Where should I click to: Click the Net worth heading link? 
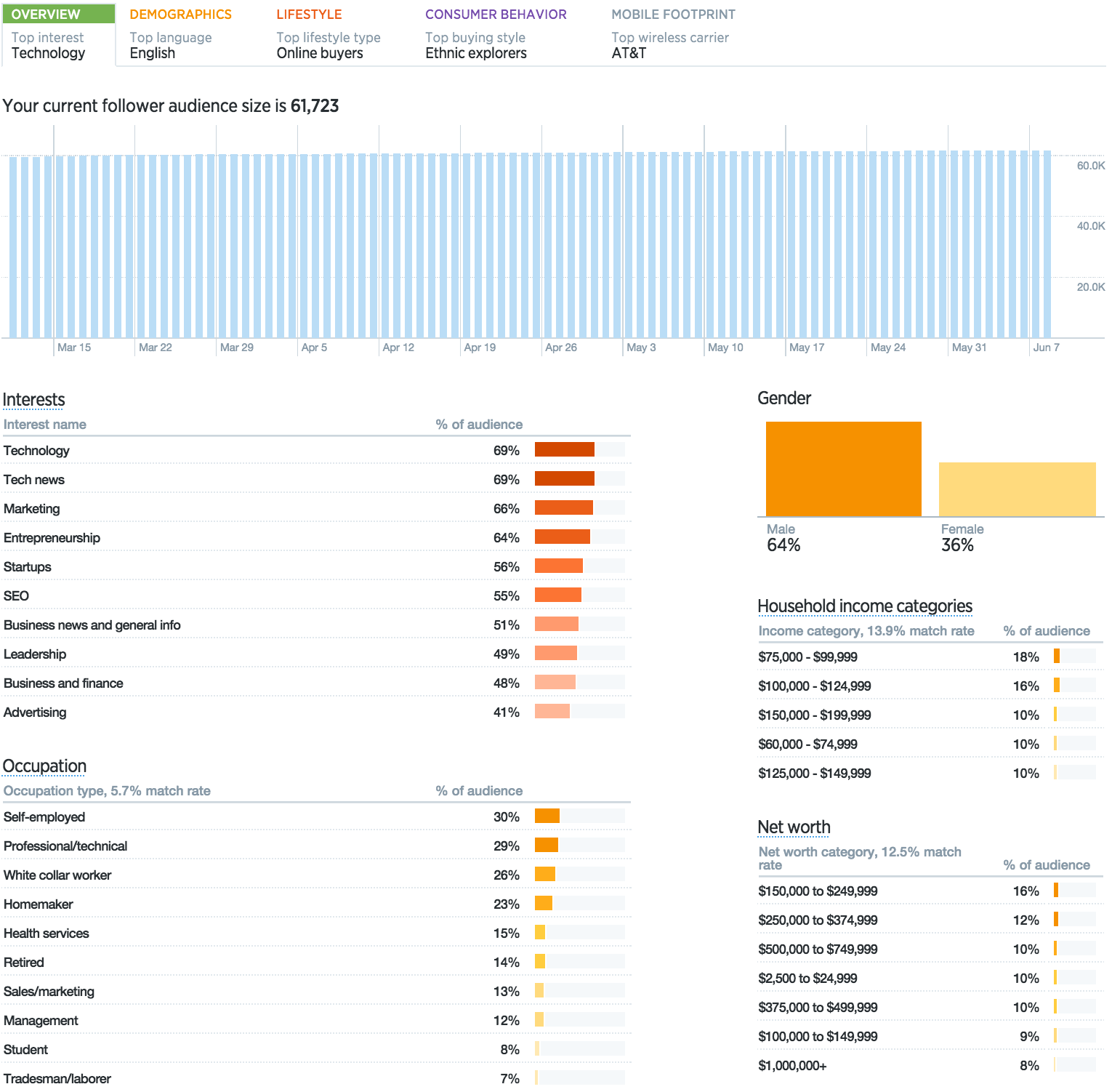[x=794, y=827]
